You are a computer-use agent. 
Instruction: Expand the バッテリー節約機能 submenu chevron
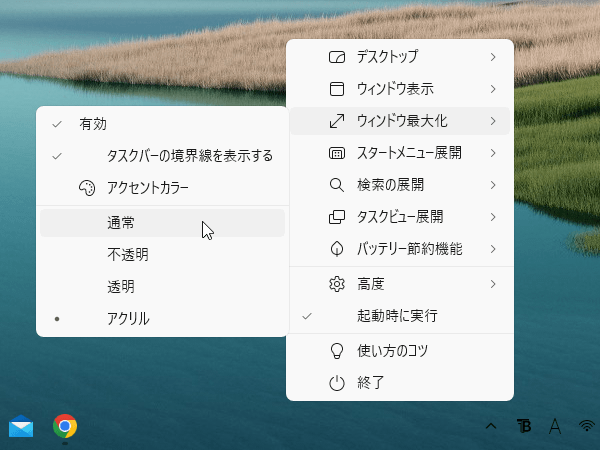pyautogui.click(x=493, y=249)
